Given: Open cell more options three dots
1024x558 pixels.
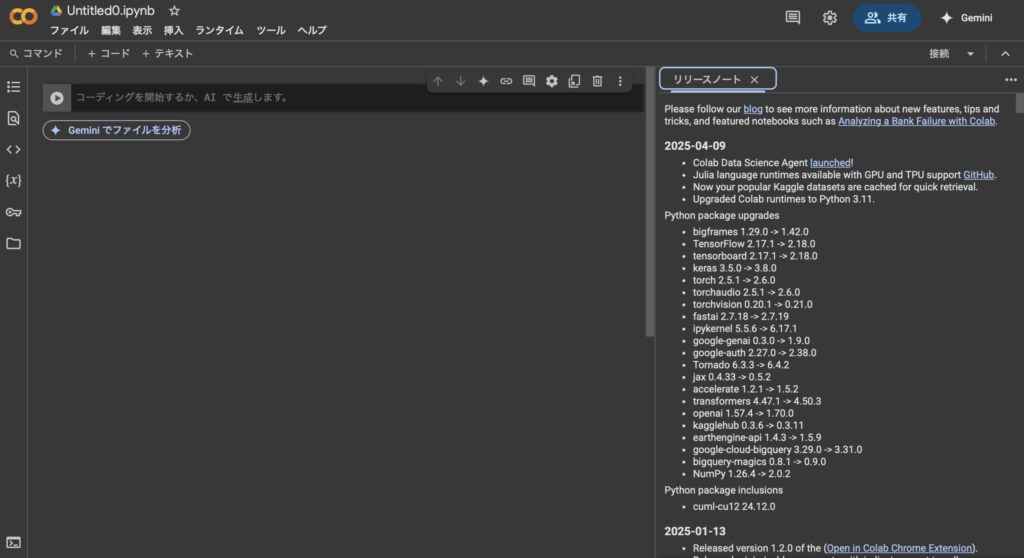Looking at the screenshot, I should [620, 81].
